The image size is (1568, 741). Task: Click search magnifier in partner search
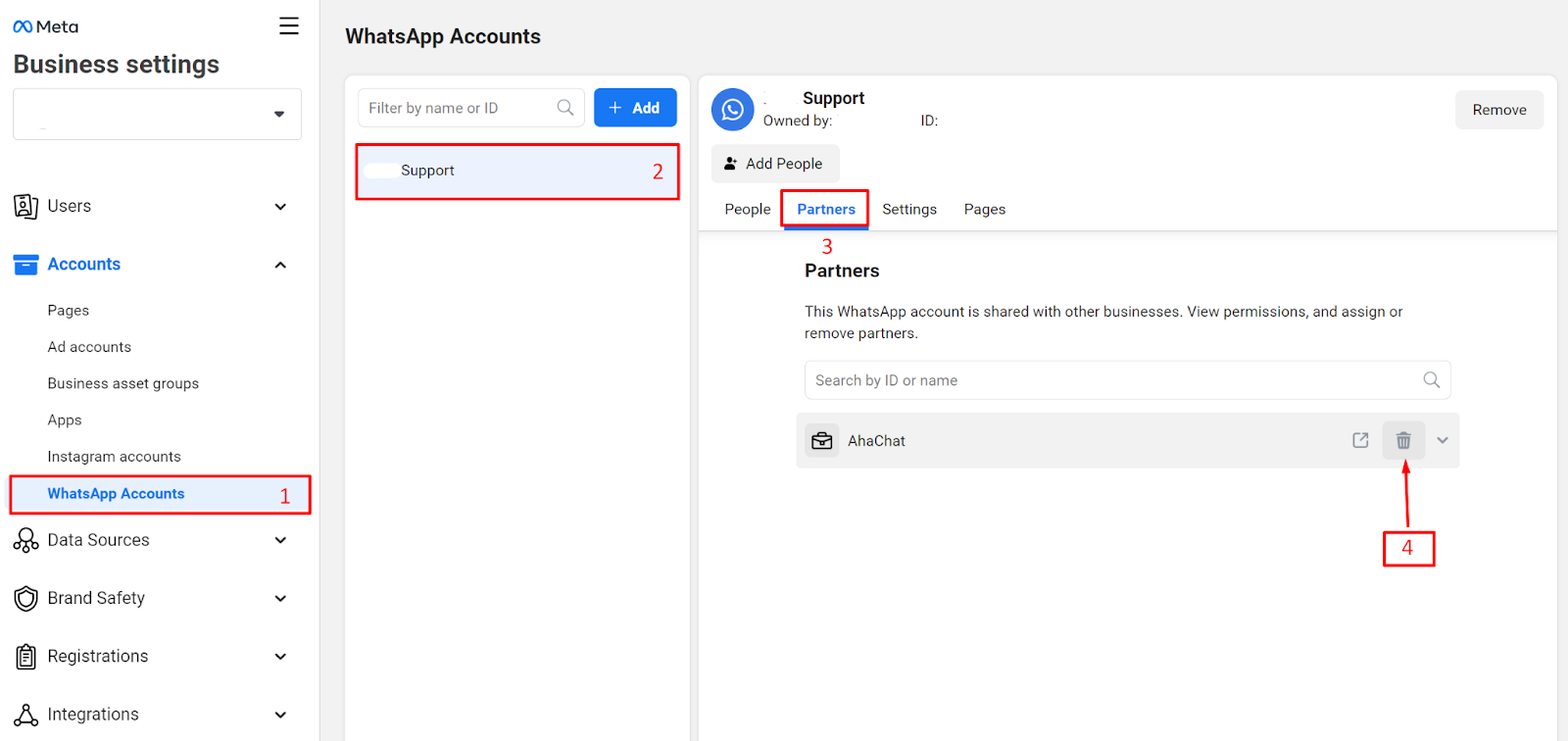(x=1431, y=380)
